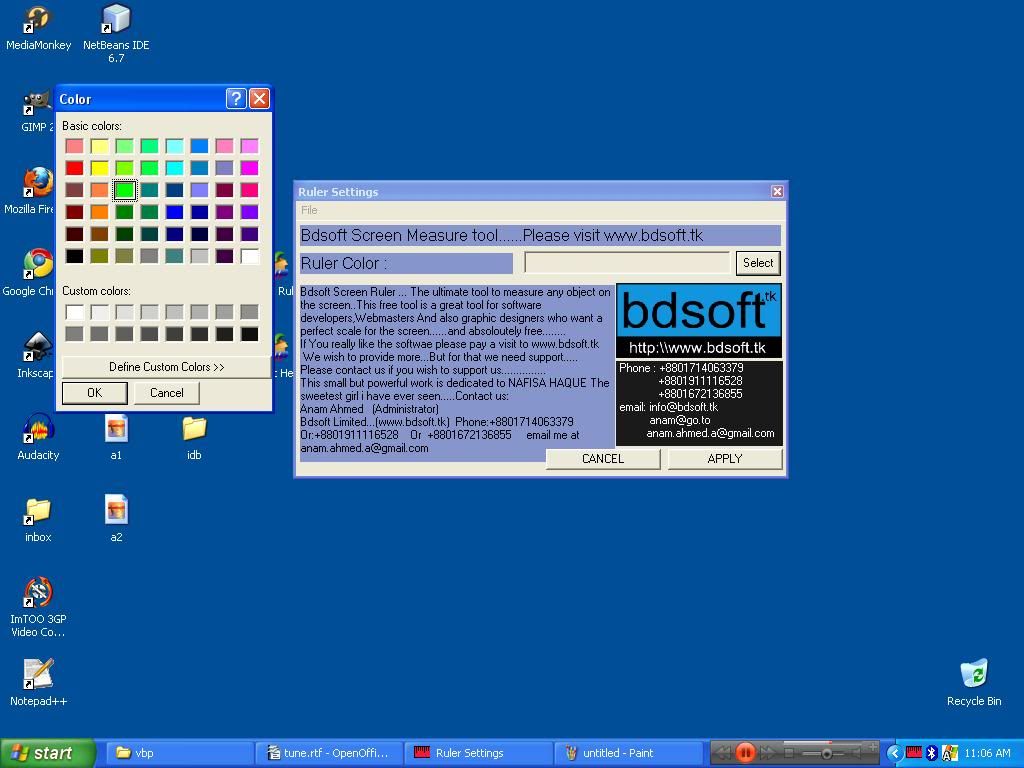The width and height of the screenshot is (1024, 768).
Task: Switch to untitled - Paint taskbar item
Action: (x=618, y=753)
